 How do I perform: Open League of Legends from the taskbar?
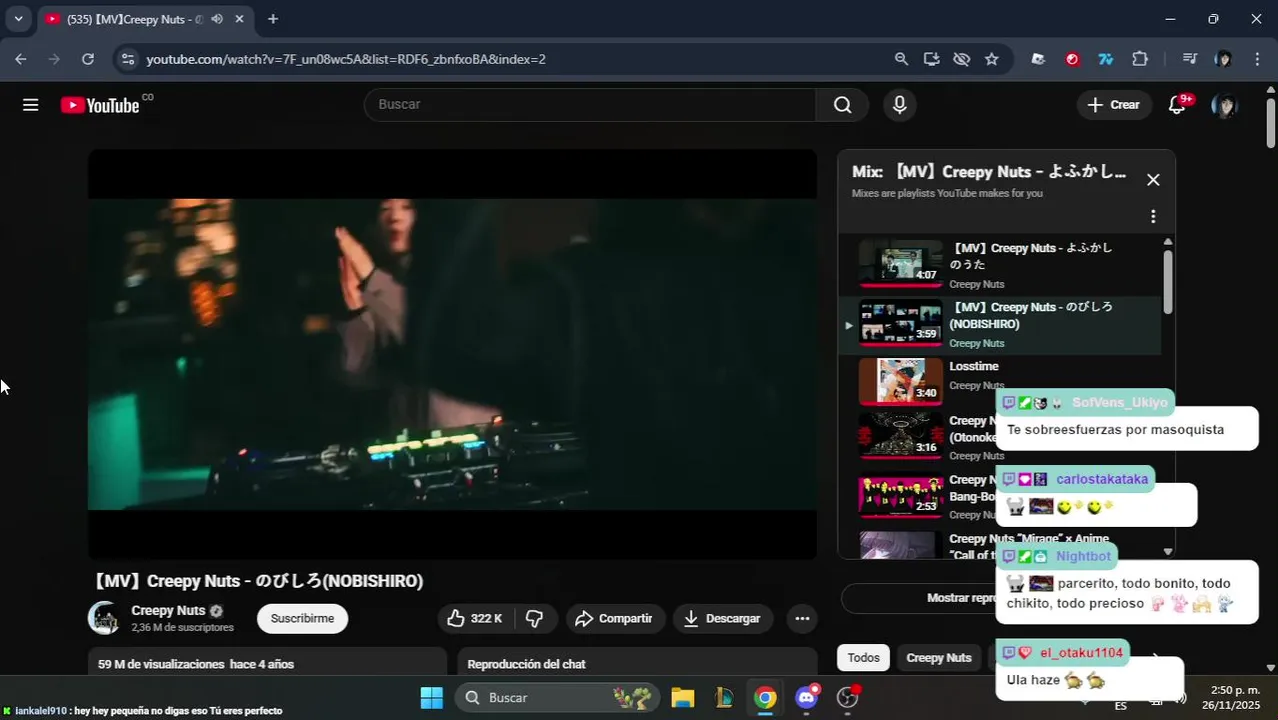724,698
